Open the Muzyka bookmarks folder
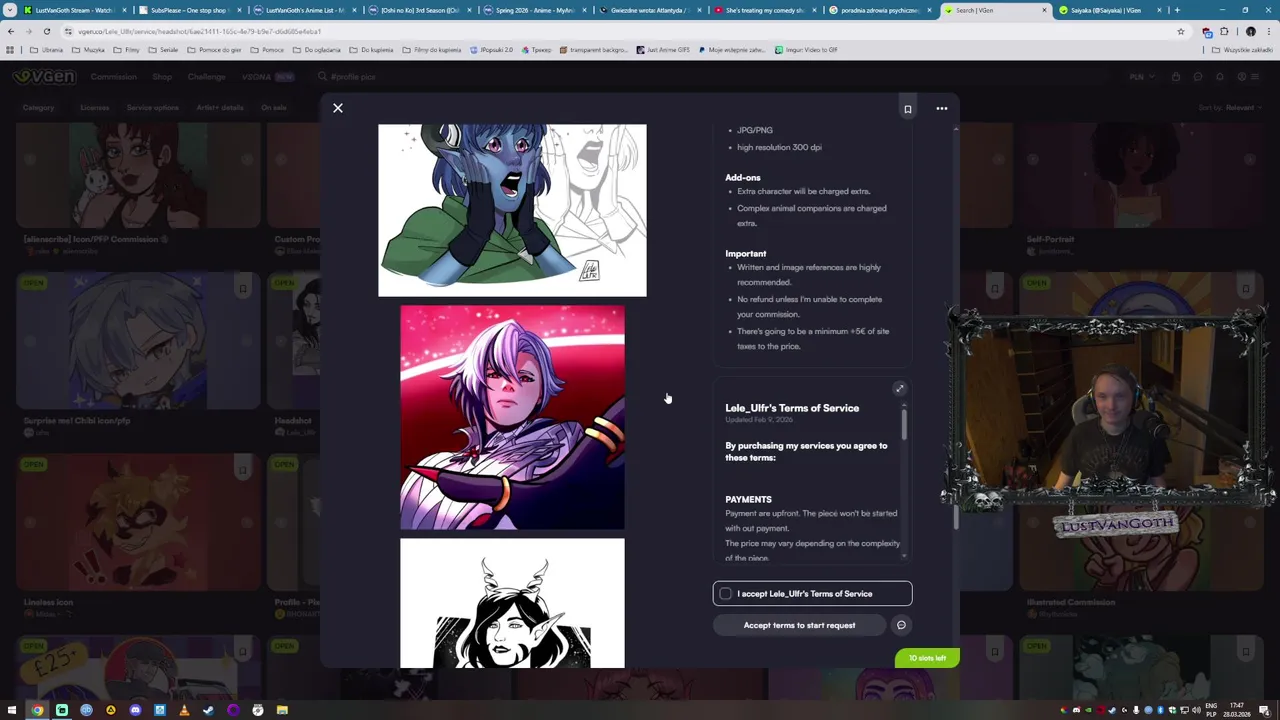 click(x=88, y=50)
